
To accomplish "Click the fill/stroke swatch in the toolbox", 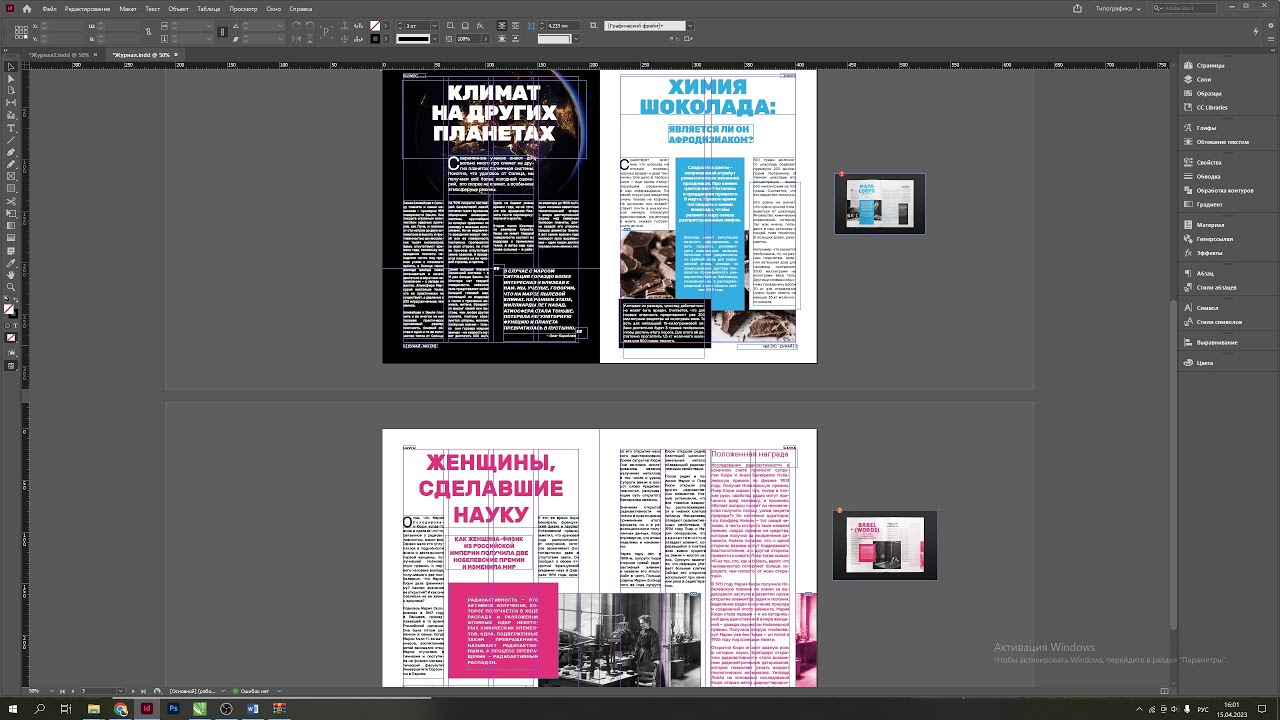I will click(10, 310).
